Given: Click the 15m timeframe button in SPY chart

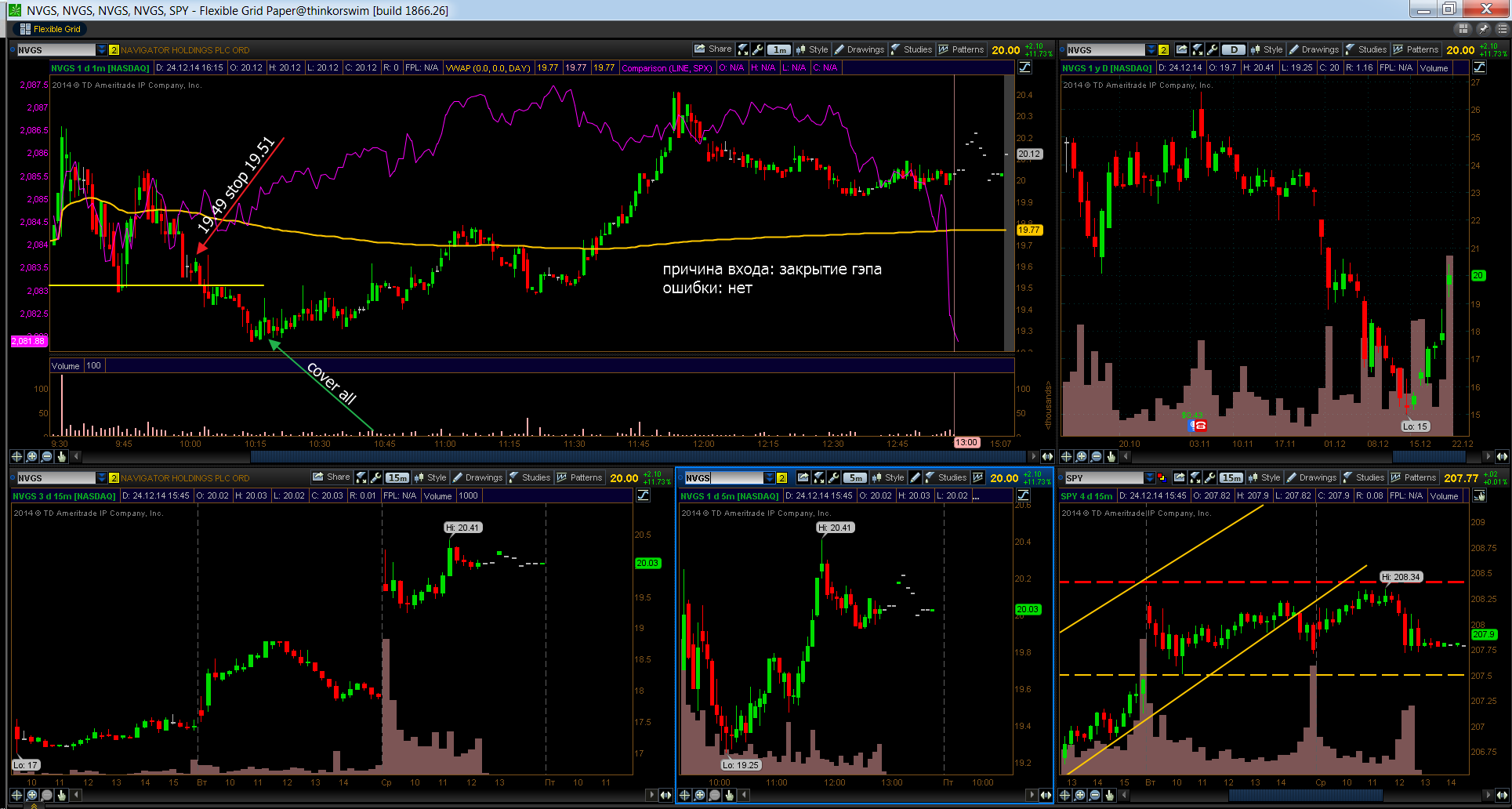Looking at the screenshot, I should click(1231, 477).
